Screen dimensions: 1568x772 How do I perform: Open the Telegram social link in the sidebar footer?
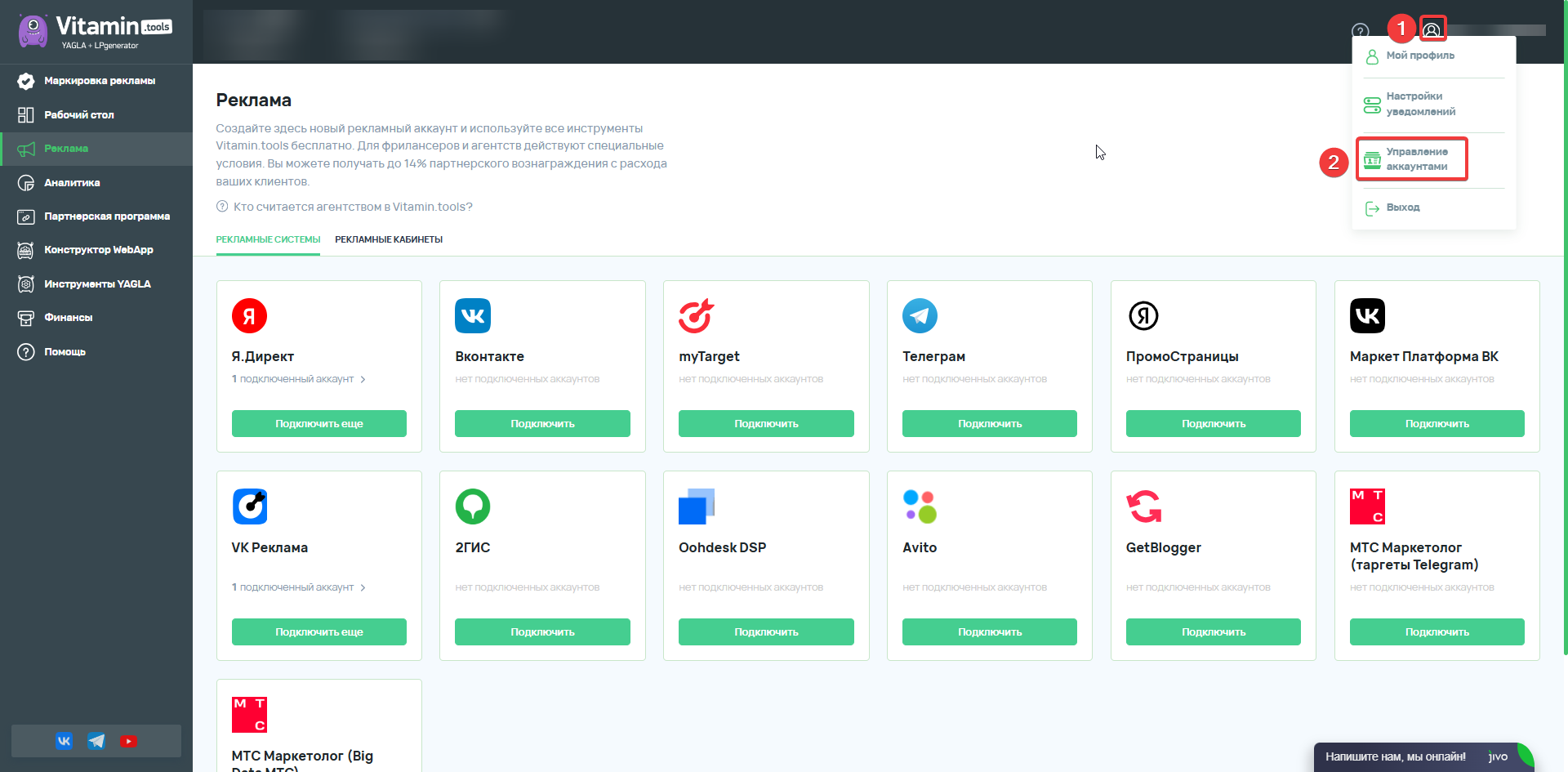[96, 741]
